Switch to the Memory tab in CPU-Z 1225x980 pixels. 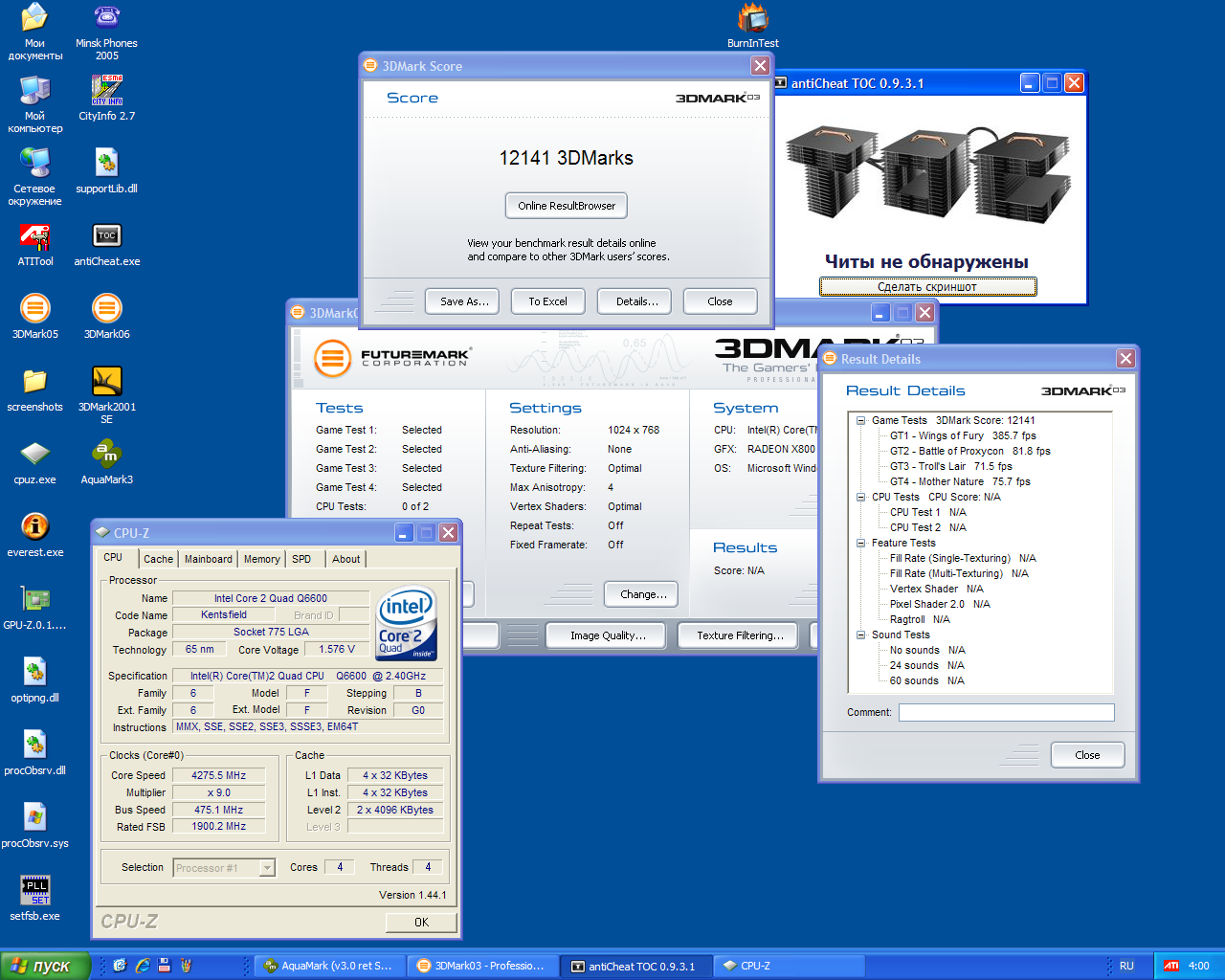point(262,559)
